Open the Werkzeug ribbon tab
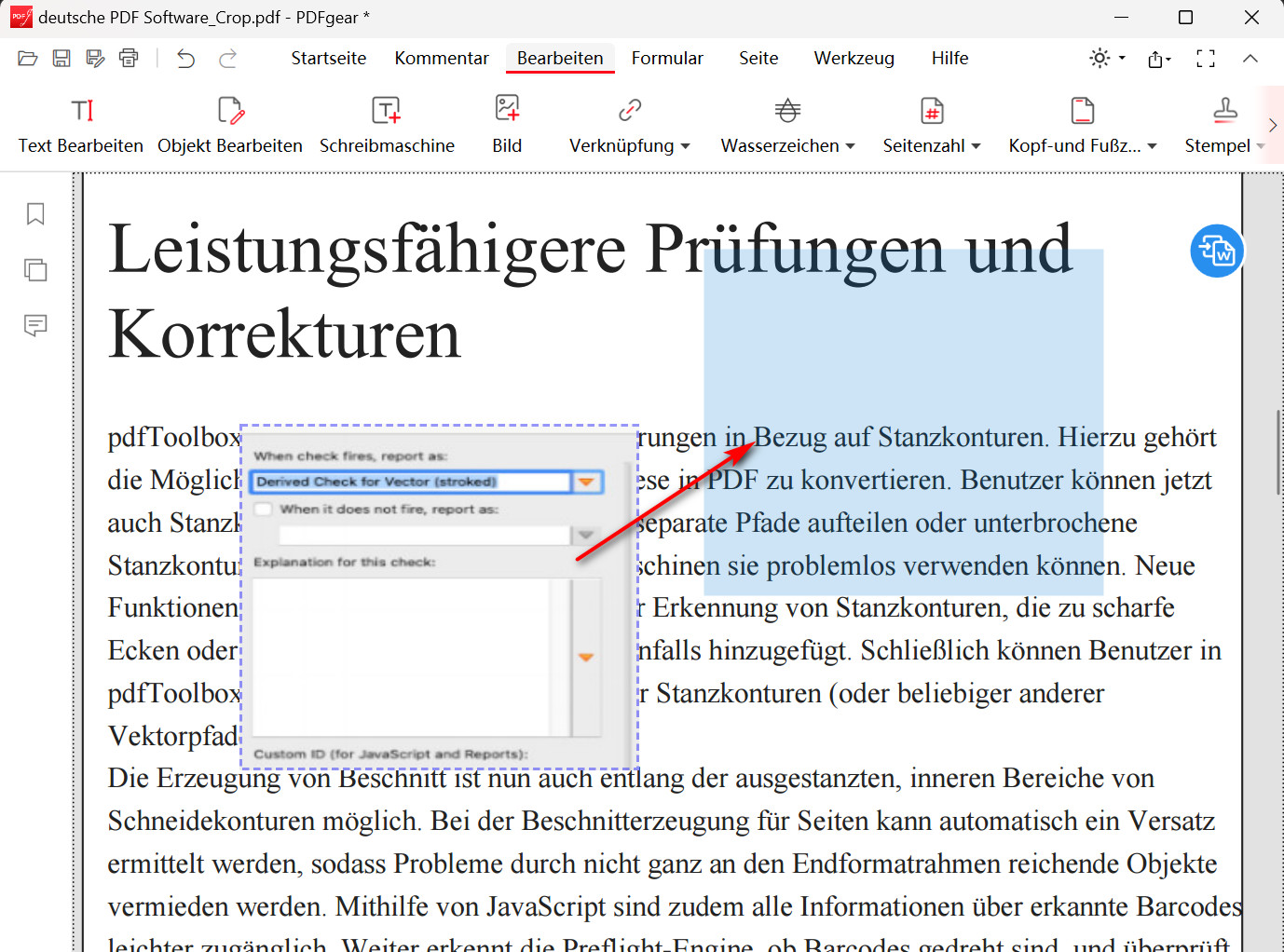1284x952 pixels. pyautogui.click(x=854, y=58)
